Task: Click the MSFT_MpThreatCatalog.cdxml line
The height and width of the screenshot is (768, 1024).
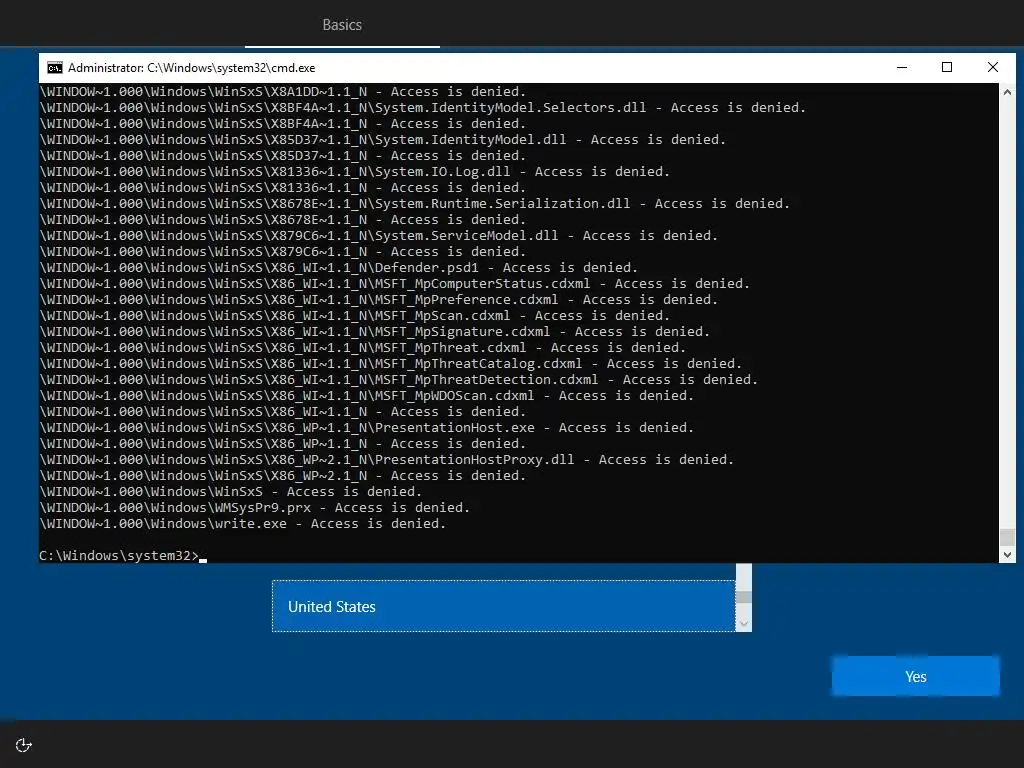Action: [391, 364]
